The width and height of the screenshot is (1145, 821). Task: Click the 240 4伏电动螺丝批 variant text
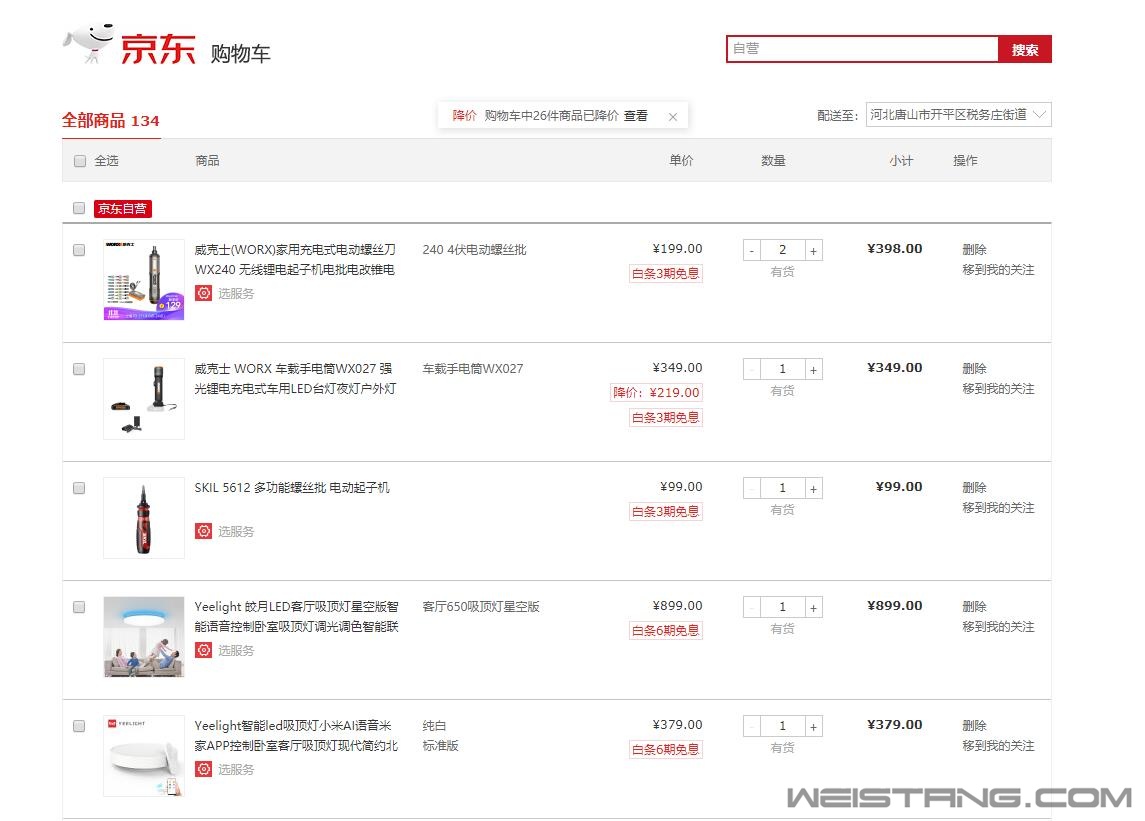[475, 250]
